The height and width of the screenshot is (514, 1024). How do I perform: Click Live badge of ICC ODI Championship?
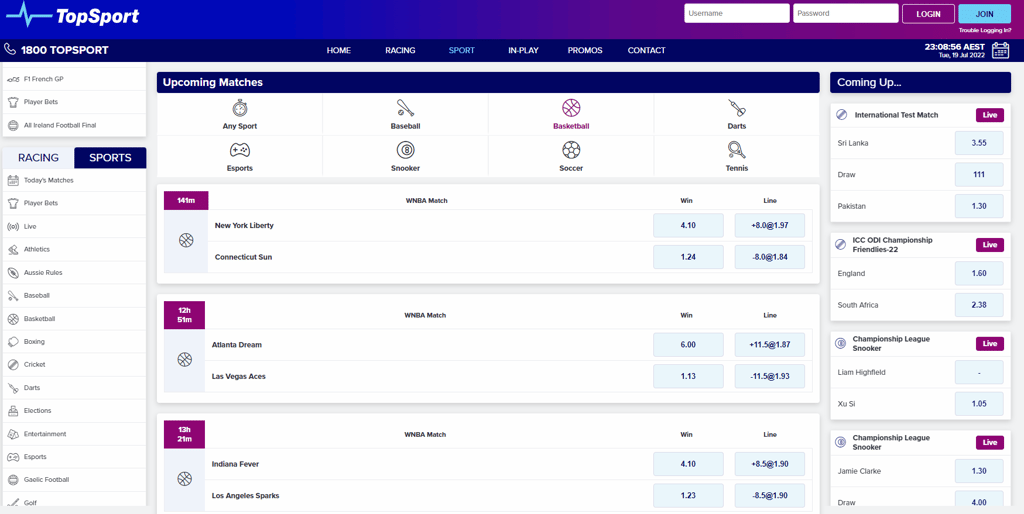pyautogui.click(x=990, y=245)
